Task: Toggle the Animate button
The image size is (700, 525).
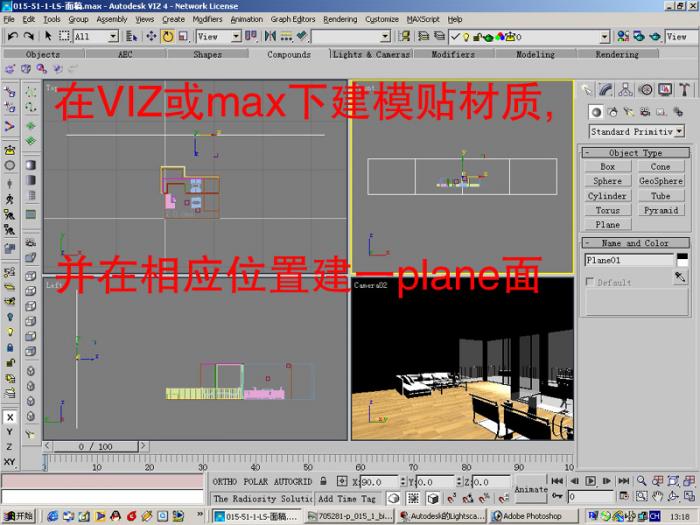Action: coord(531,489)
